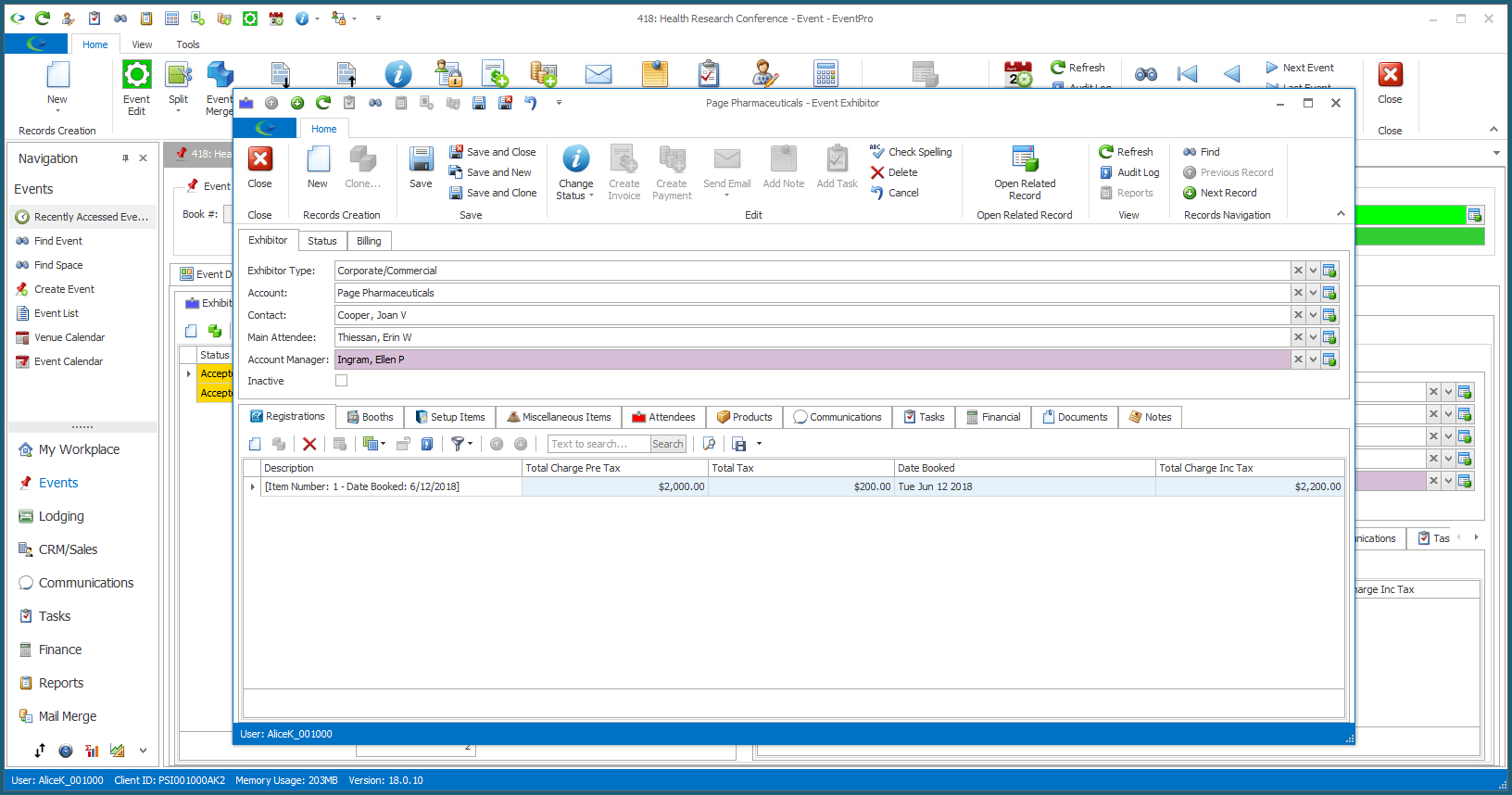1512x795 pixels.
Task: Go to Next Record in the Exhibitor ribbon
Action: (x=1220, y=193)
